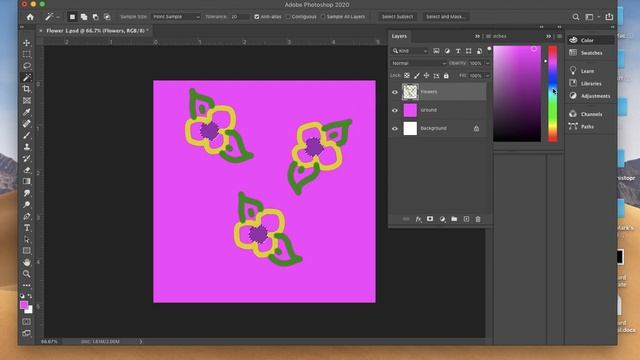
Task: Change the screen mode
Action: click(27, 333)
